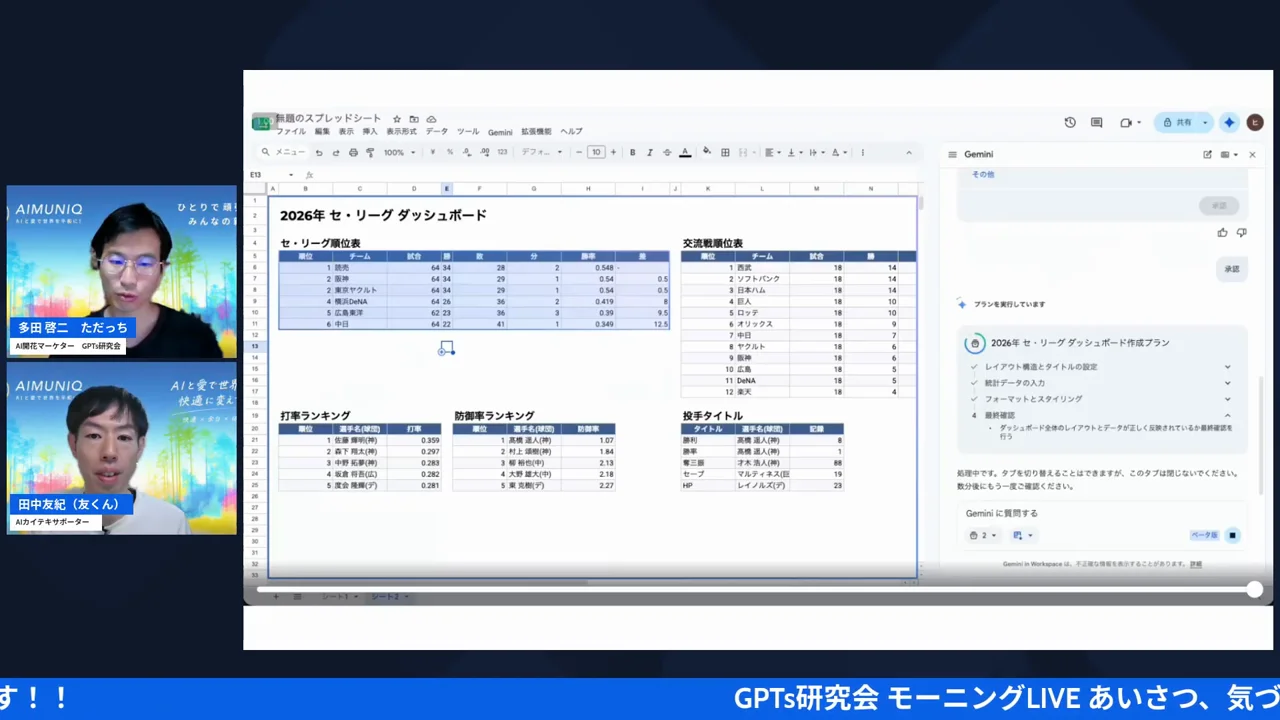Decrease decimal places
Screen dimensions: 1280x720
tap(467, 153)
